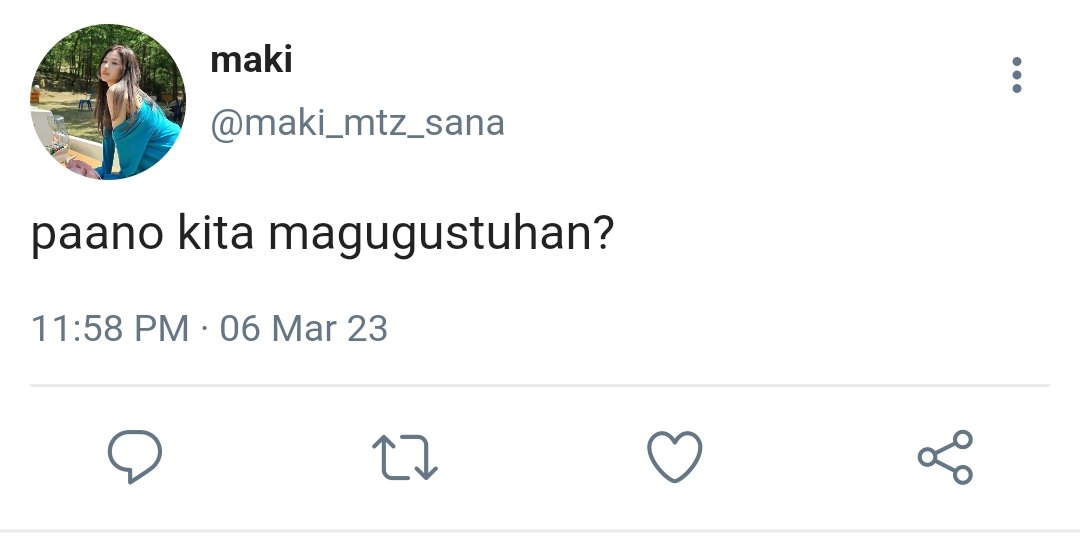Toggle retweet on for this post

(x=405, y=457)
